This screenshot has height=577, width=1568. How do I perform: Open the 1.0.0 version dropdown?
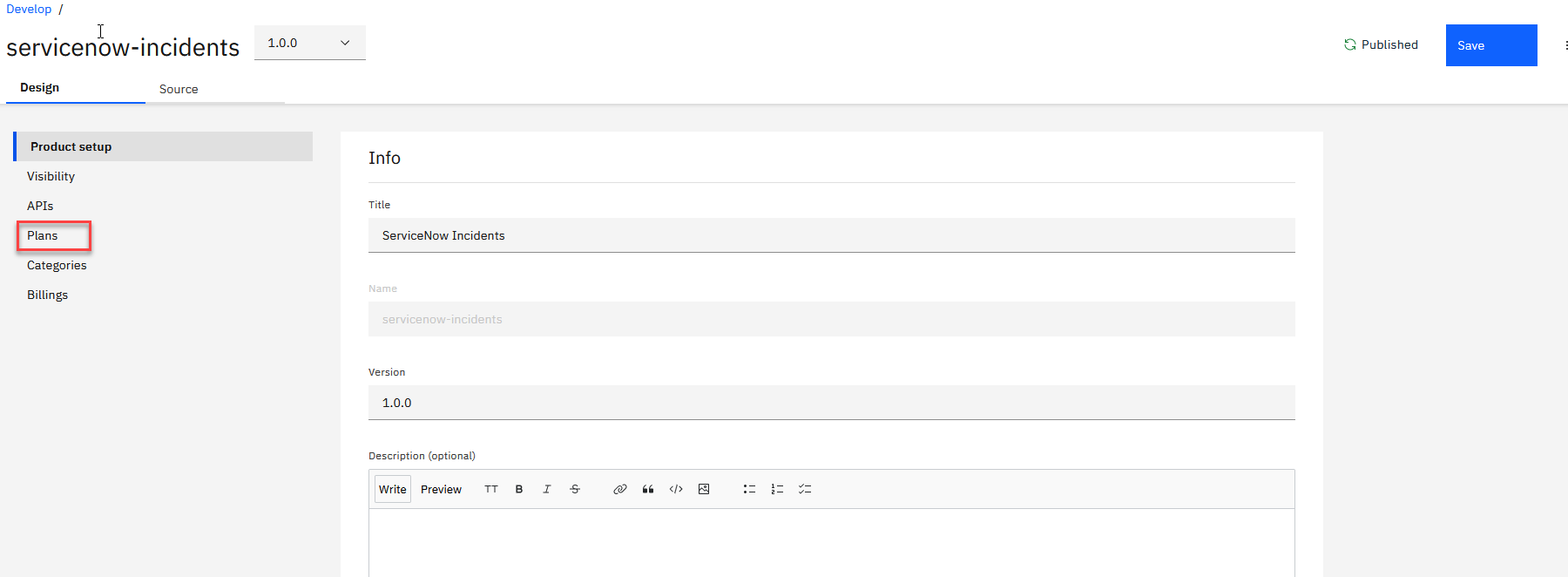309,43
